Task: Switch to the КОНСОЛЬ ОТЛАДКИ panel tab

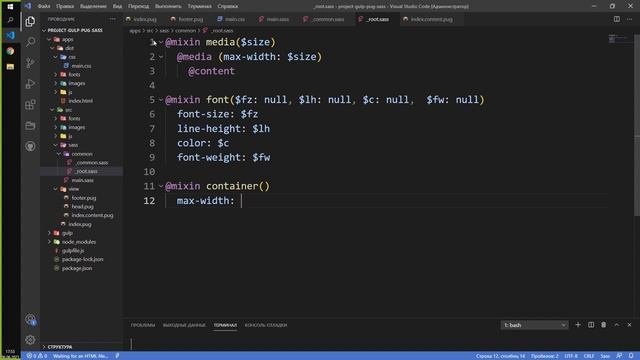Action: coord(266,325)
